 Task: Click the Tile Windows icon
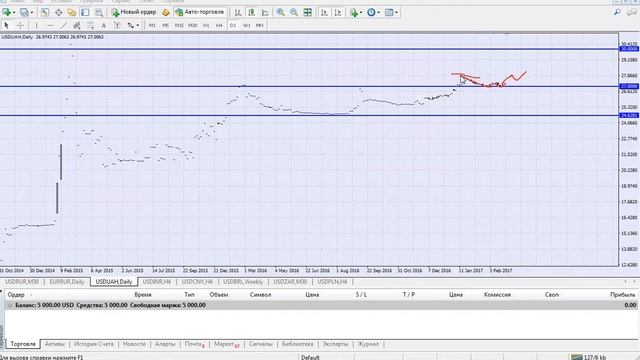(x=307, y=13)
